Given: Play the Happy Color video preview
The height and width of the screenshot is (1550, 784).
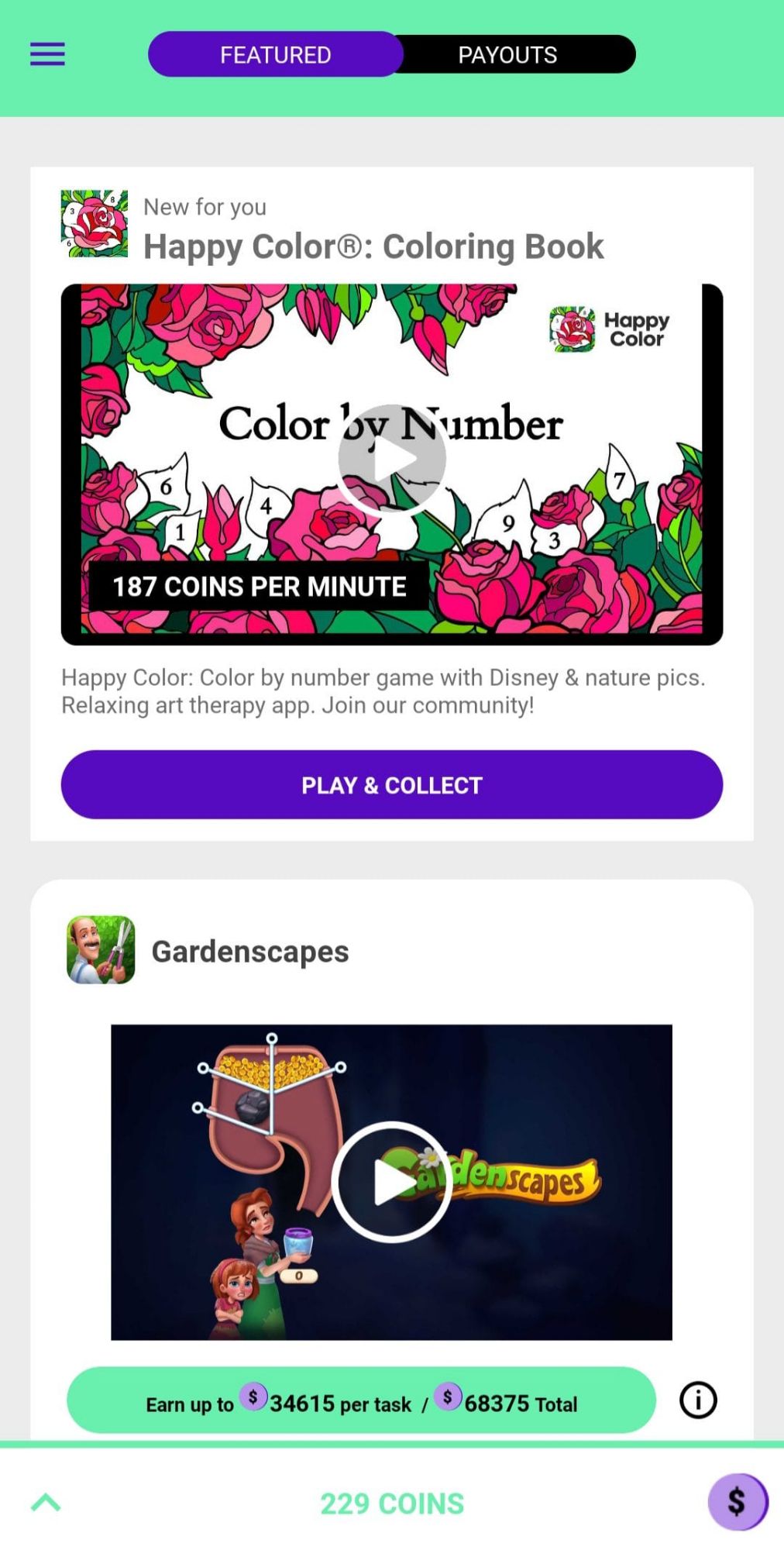Looking at the screenshot, I should pos(392,459).
